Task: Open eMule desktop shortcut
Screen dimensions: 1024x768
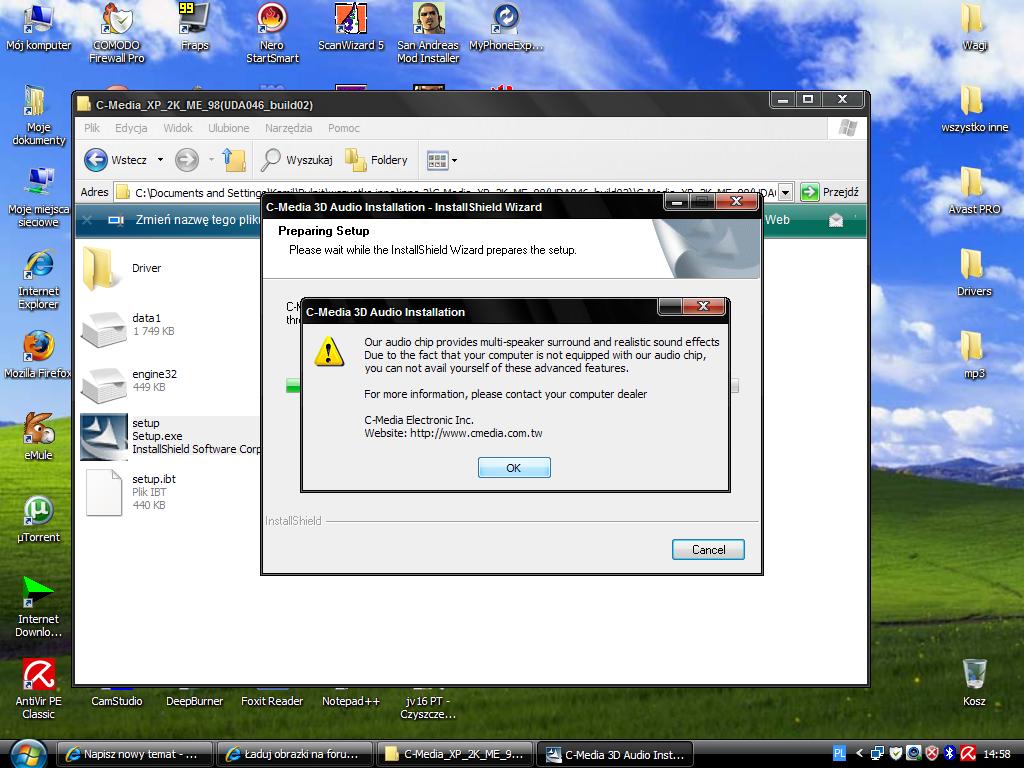Action: tap(39, 437)
